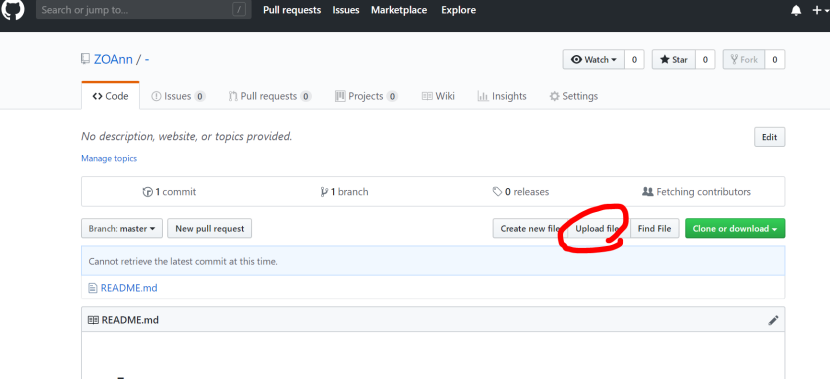
Task: Click the pencil icon to edit README
Action: coord(773,320)
